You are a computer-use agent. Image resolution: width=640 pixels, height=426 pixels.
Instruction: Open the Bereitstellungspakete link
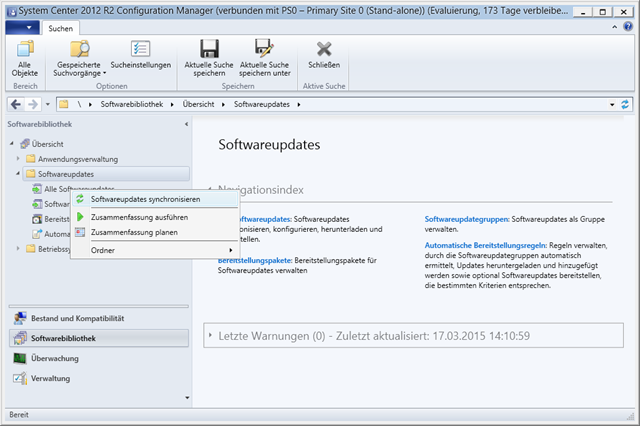coord(255,260)
